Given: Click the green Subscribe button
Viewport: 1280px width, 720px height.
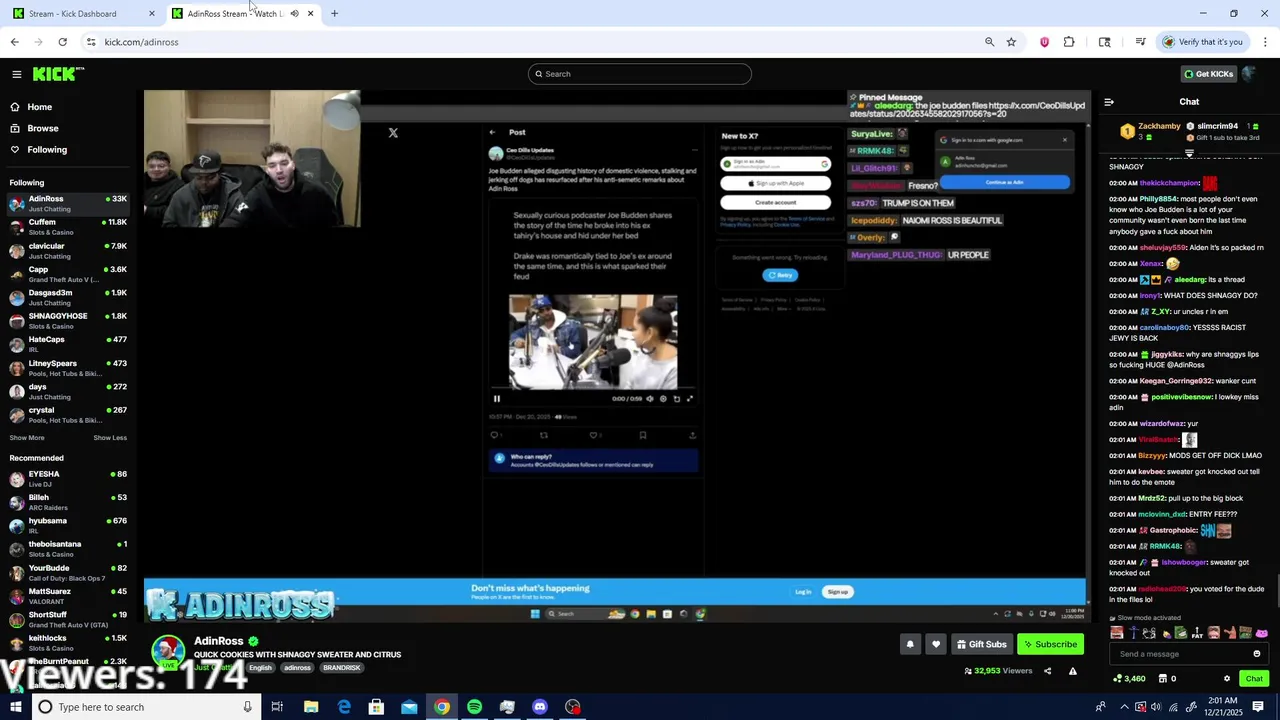Looking at the screenshot, I should (1050, 644).
